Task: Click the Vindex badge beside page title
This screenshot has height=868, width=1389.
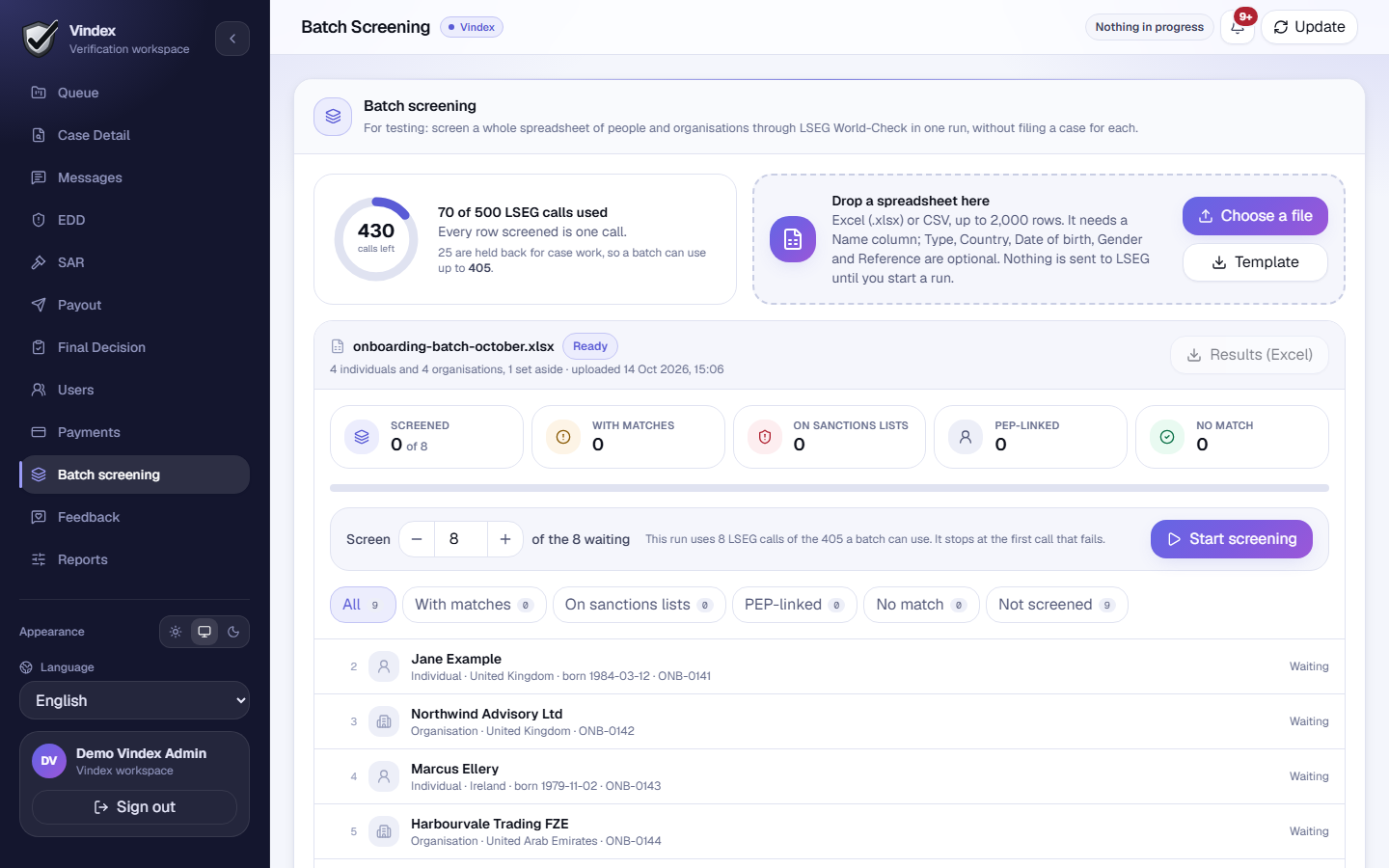Action: (472, 27)
